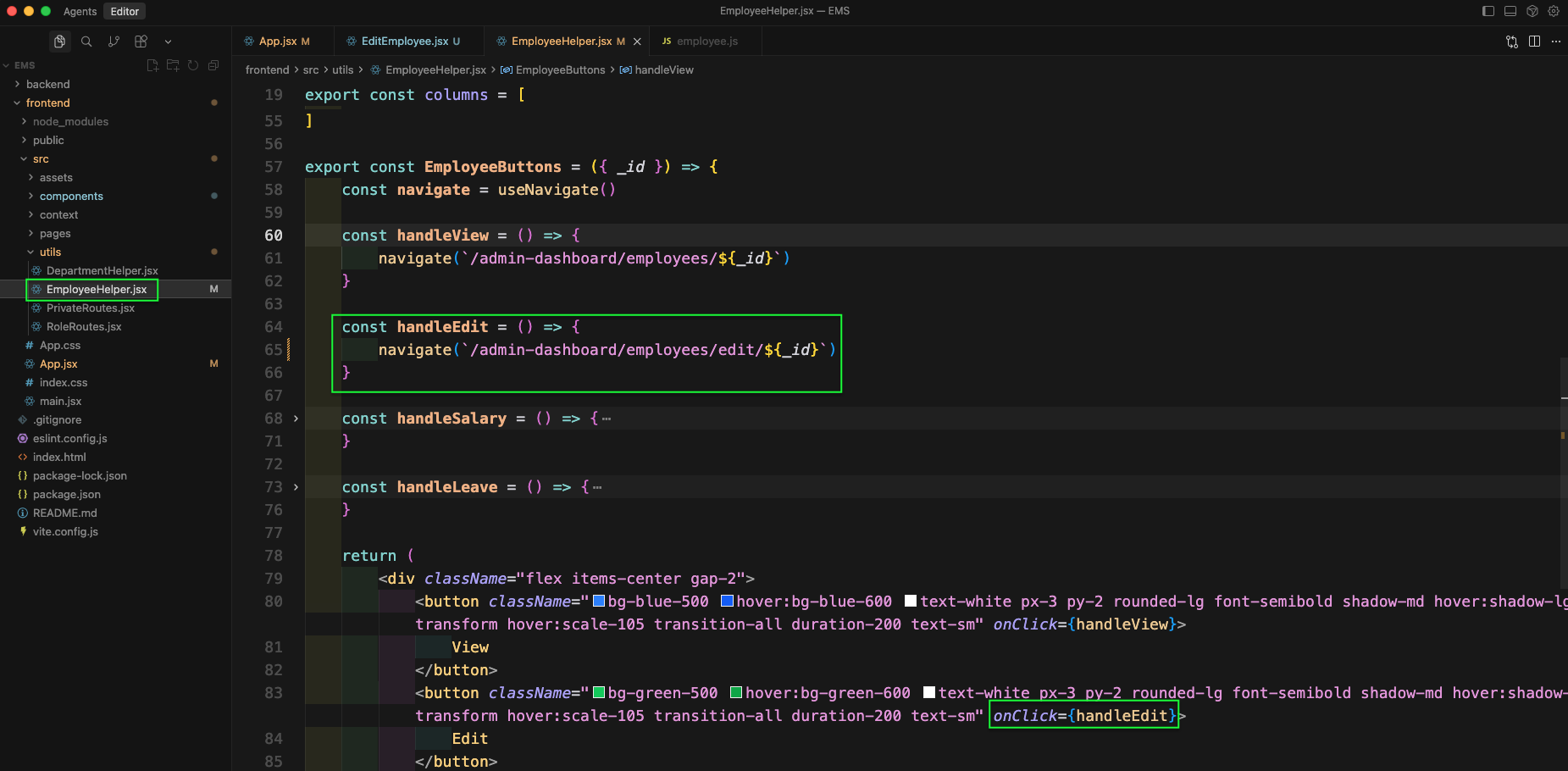Click 'handleView' in the breadcrumb

point(664,70)
